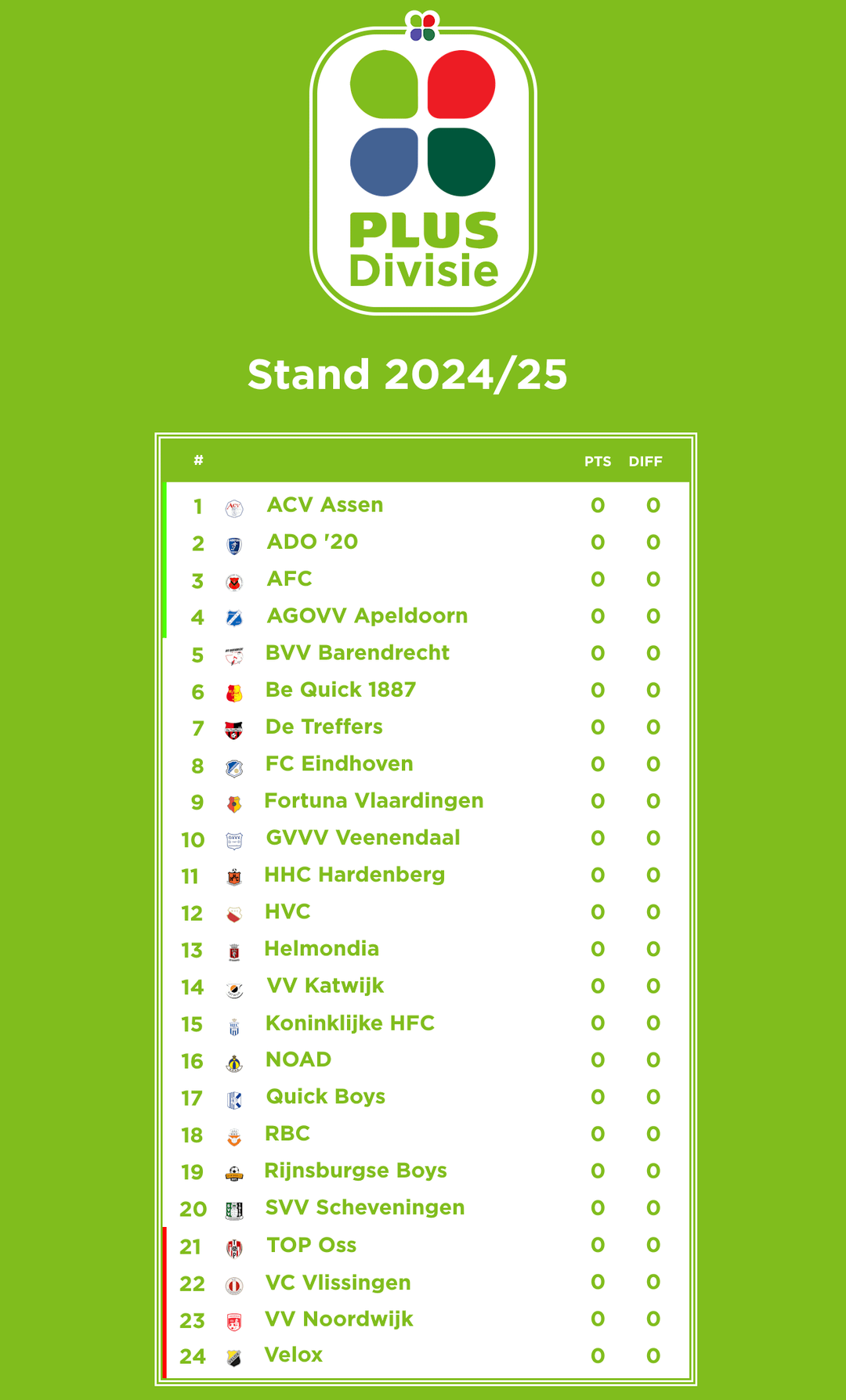Click the Velox club crest

(x=234, y=1359)
